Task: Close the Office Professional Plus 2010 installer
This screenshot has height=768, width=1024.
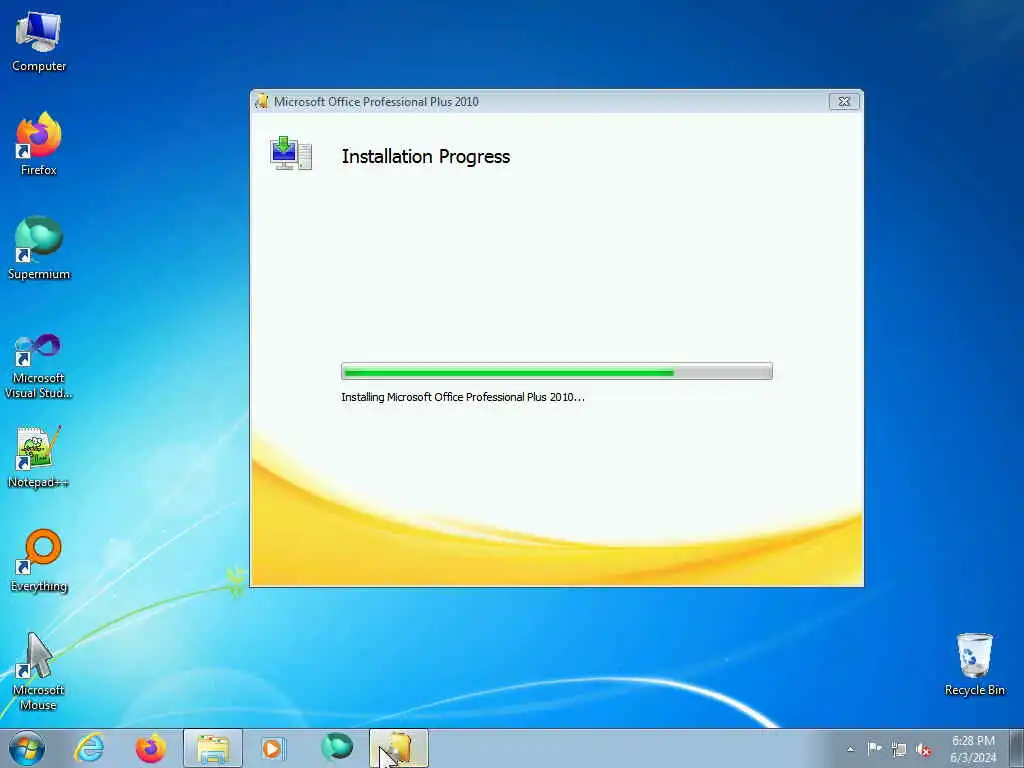Action: click(844, 101)
